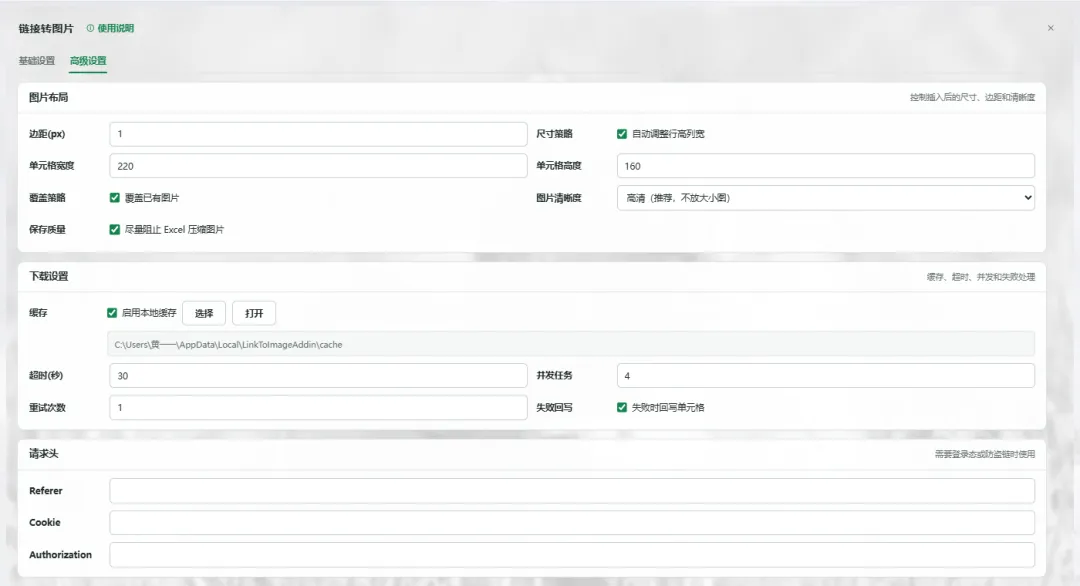This screenshot has width=1080, height=586.
Task: Click the Cookie input field
Action: [x=572, y=523]
